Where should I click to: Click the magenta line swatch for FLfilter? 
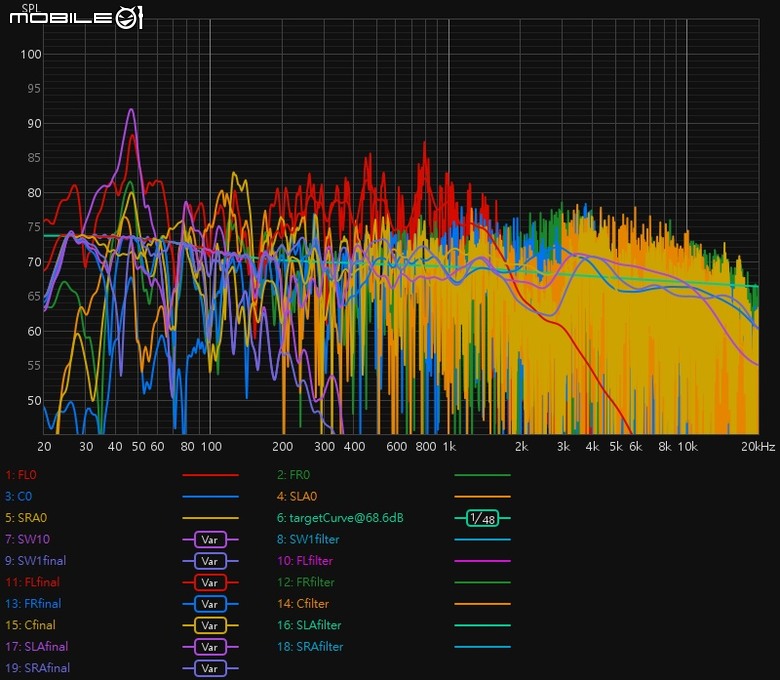point(481,562)
